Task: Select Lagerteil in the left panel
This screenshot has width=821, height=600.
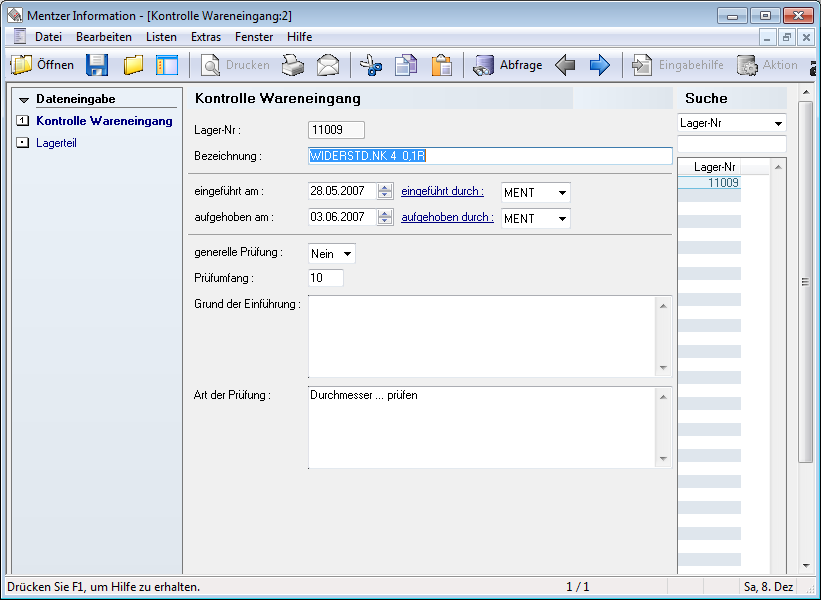Action: point(56,143)
